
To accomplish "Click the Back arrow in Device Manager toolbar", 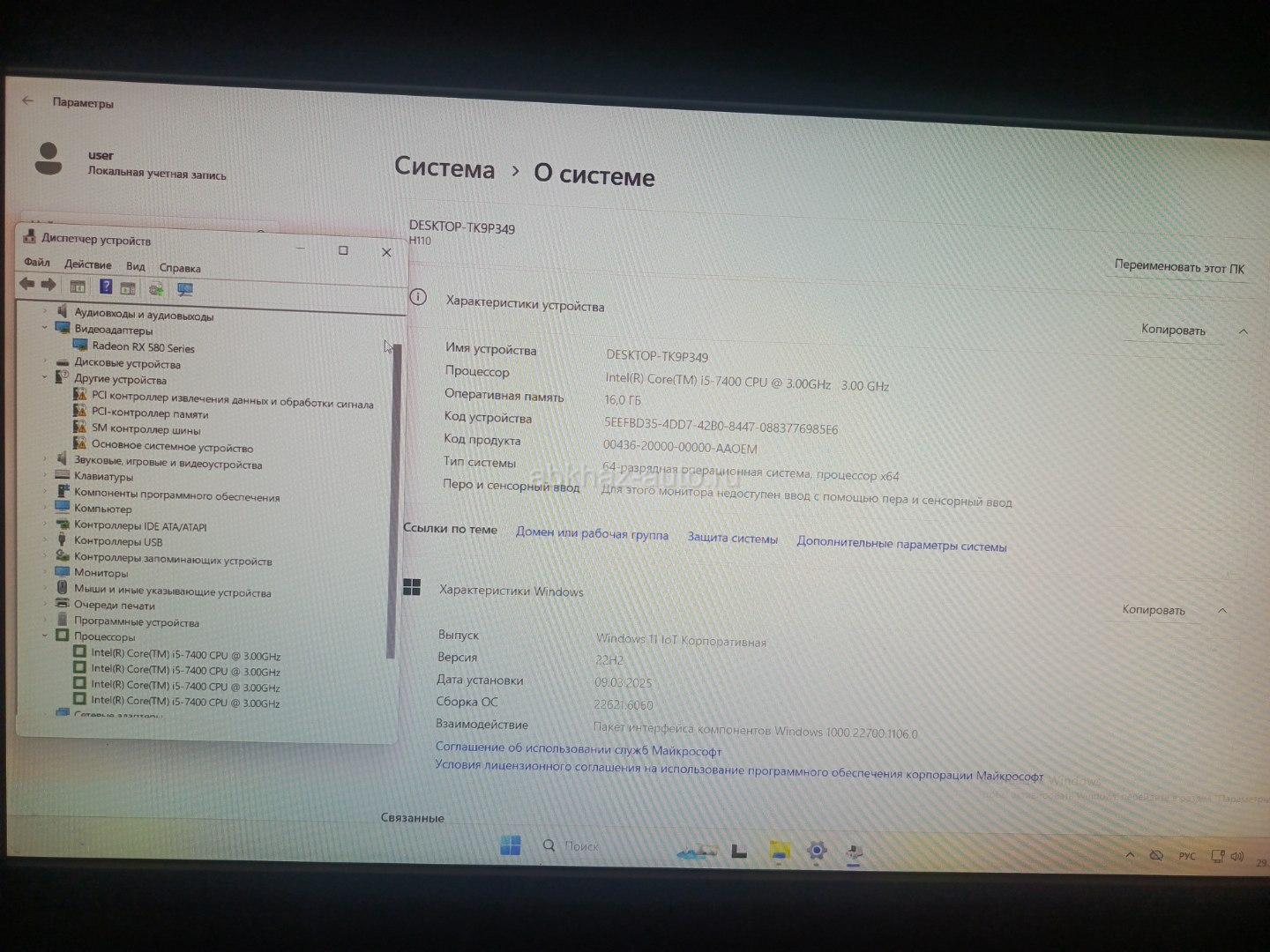I will (x=27, y=284).
